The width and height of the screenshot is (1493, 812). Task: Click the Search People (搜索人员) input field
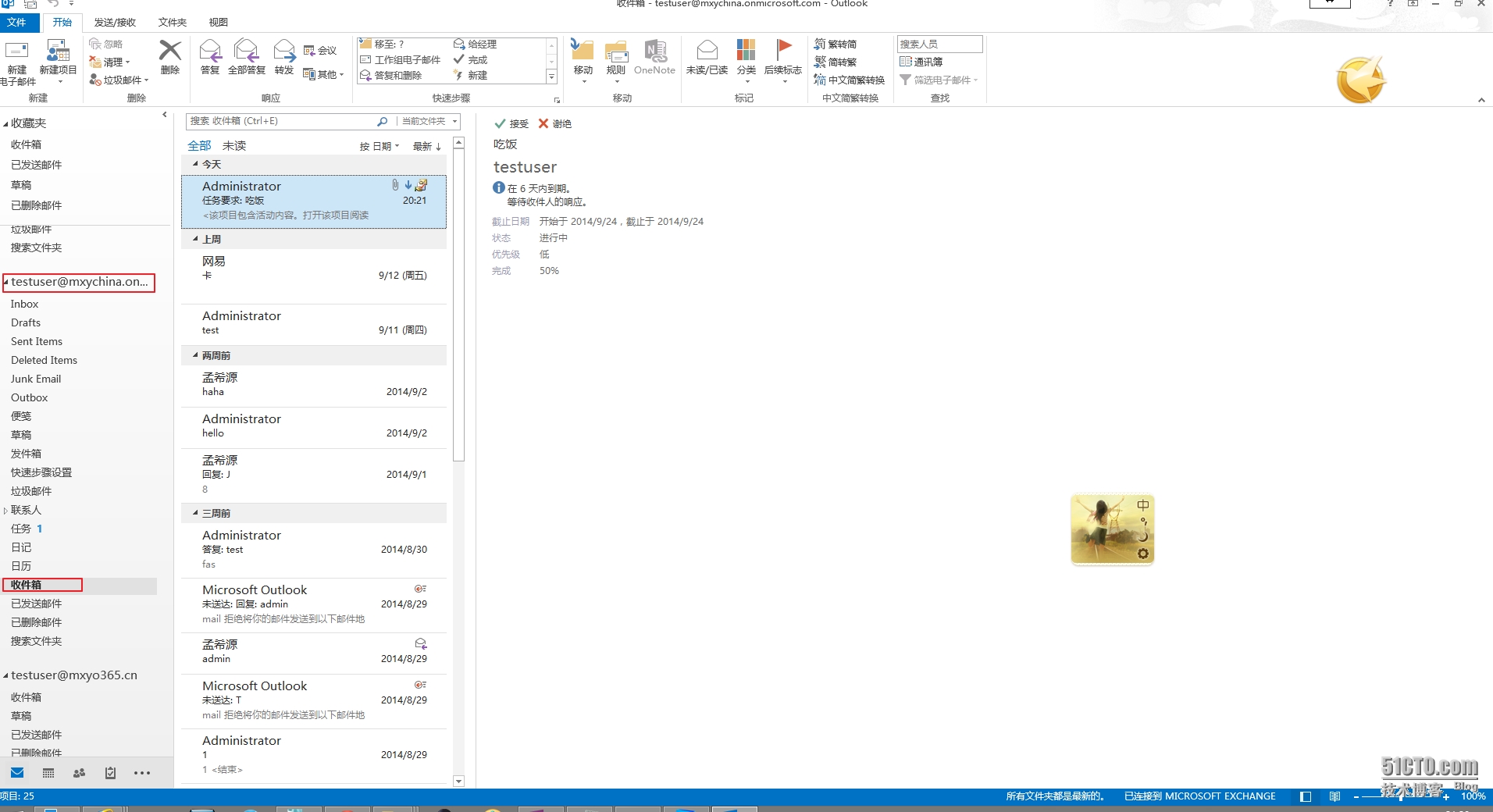point(939,44)
